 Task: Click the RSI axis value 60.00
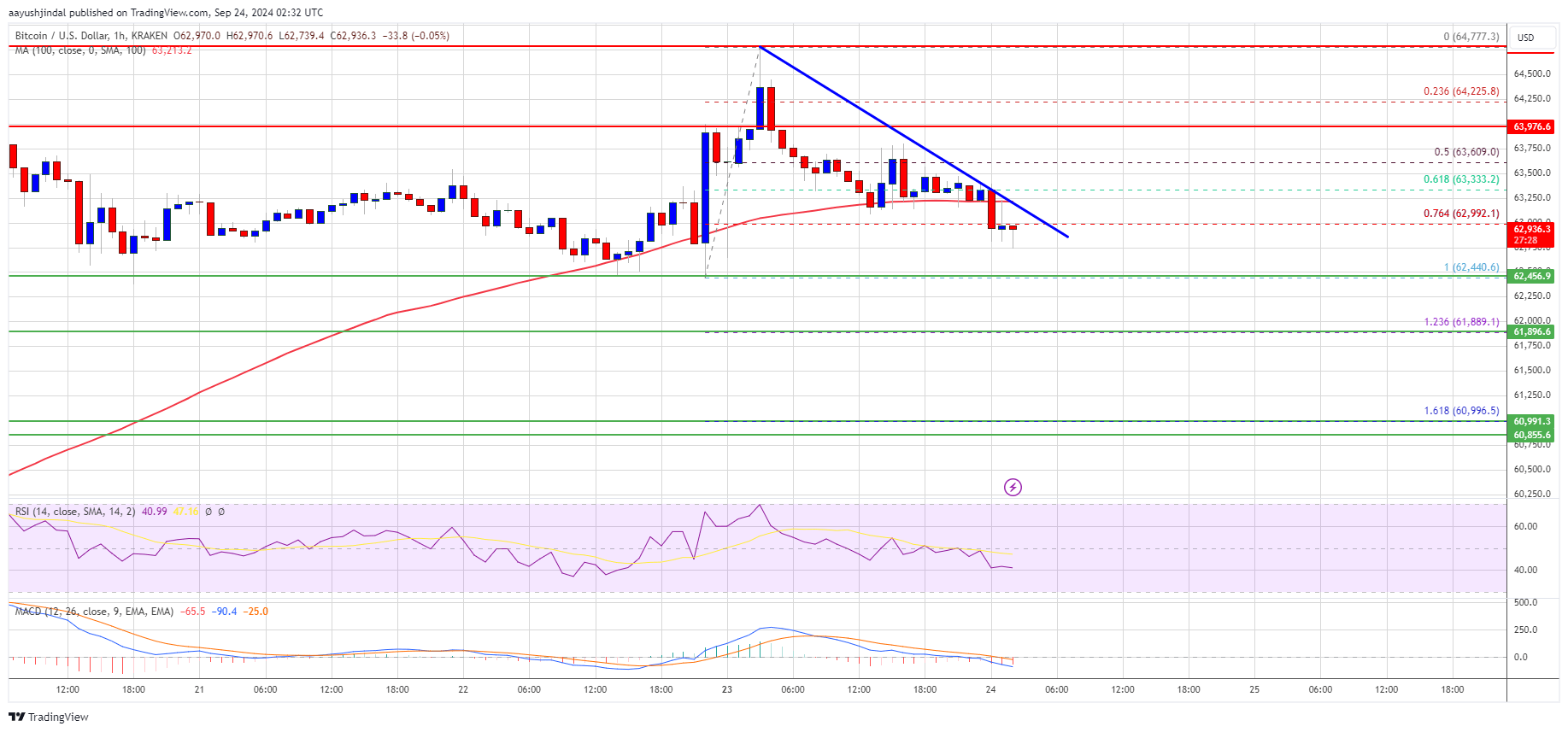pyautogui.click(x=1525, y=527)
